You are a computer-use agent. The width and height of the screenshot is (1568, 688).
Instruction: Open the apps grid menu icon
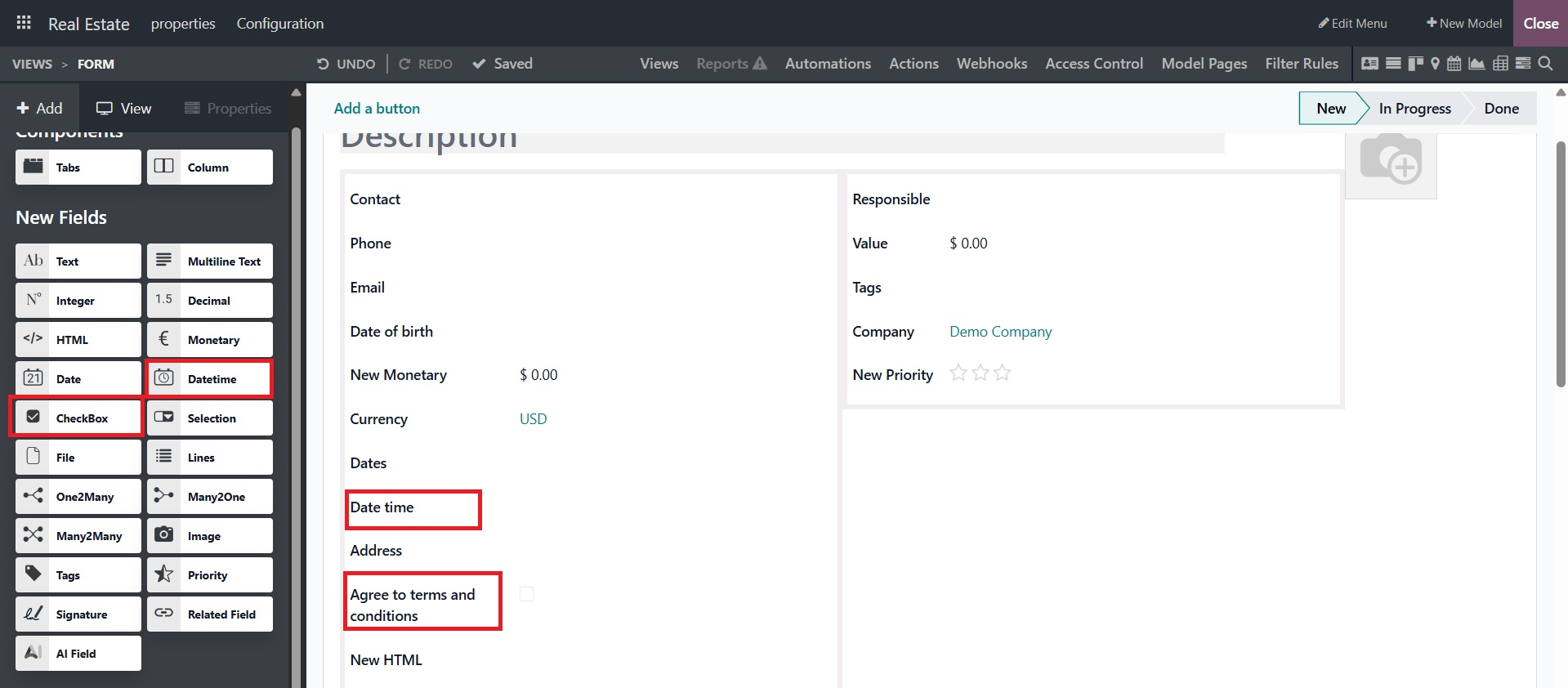coord(24,23)
